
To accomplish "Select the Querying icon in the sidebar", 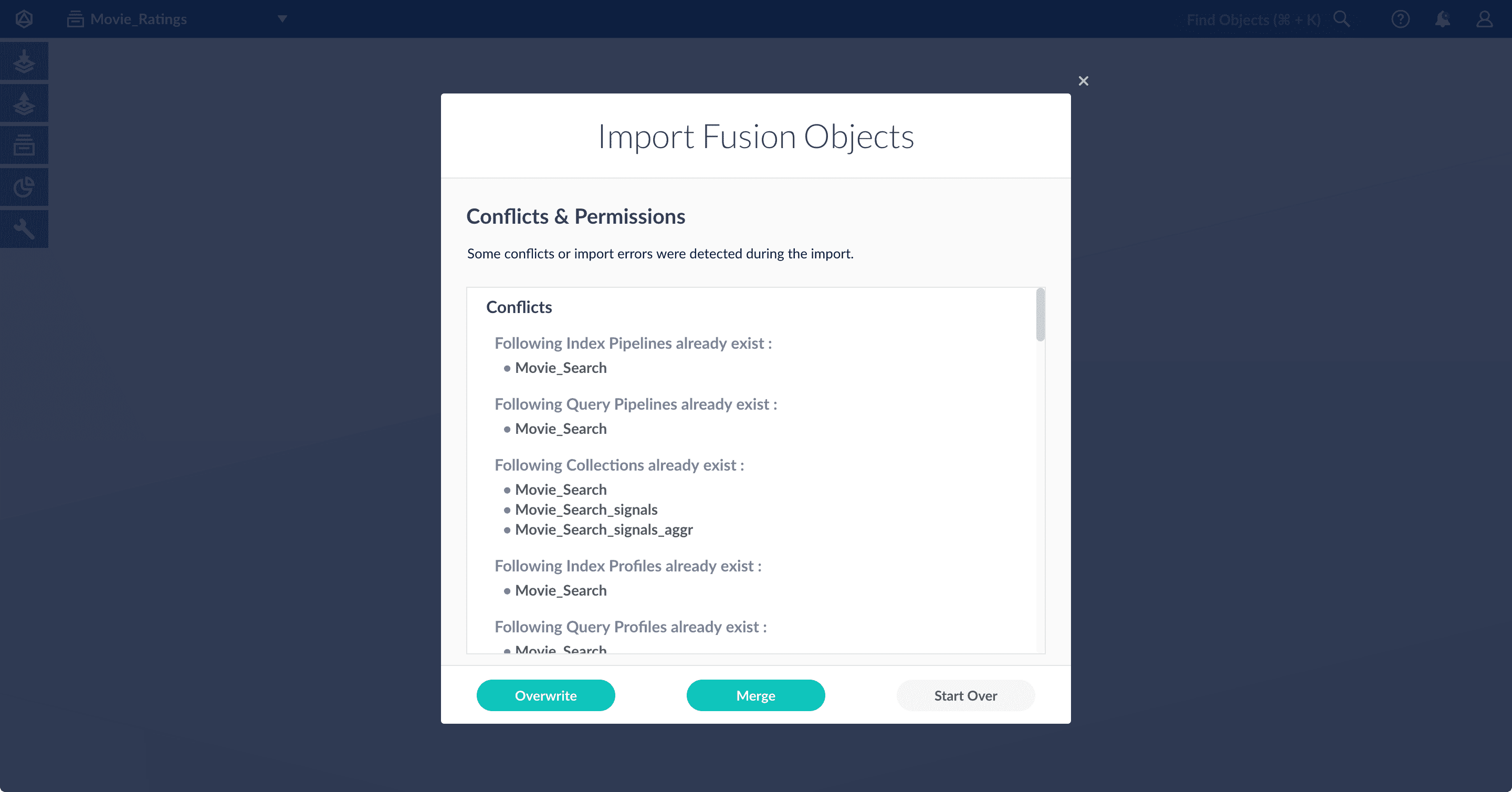I will 24,103.
